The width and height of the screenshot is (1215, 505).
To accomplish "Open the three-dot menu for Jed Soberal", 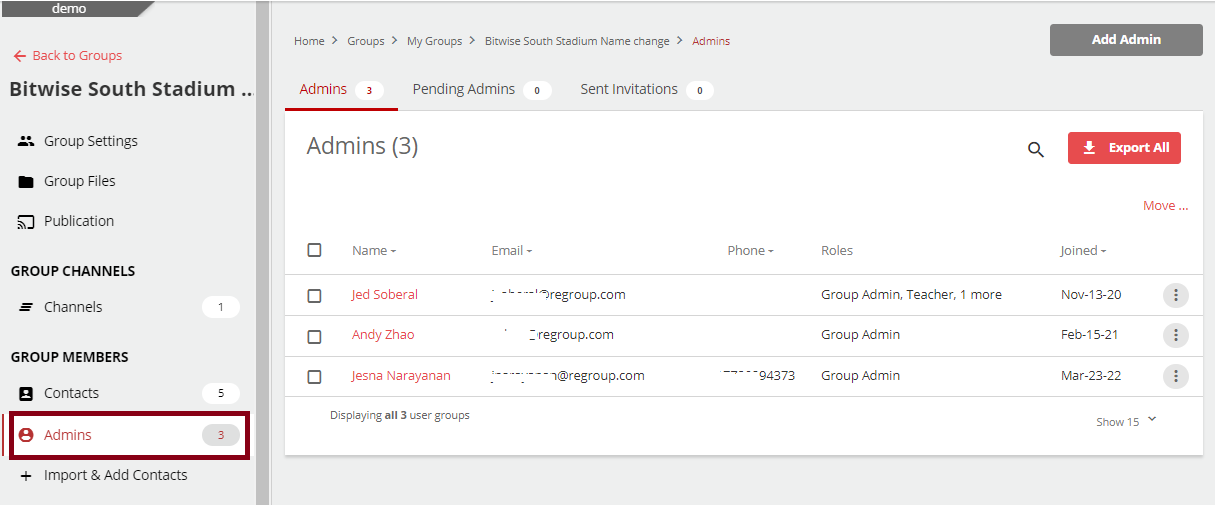I will click(1176, 295).
